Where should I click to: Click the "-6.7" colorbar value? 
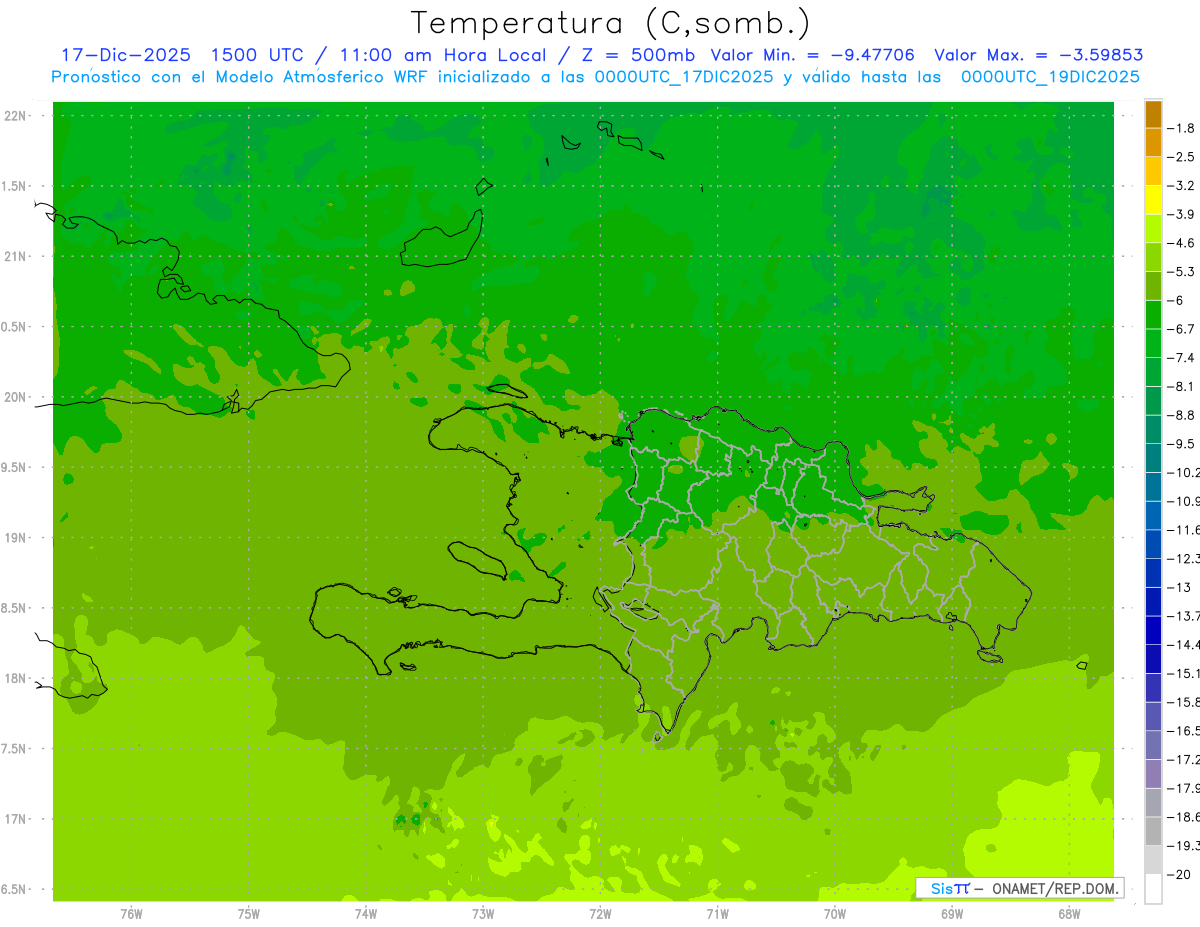(x=1182, y=329)
